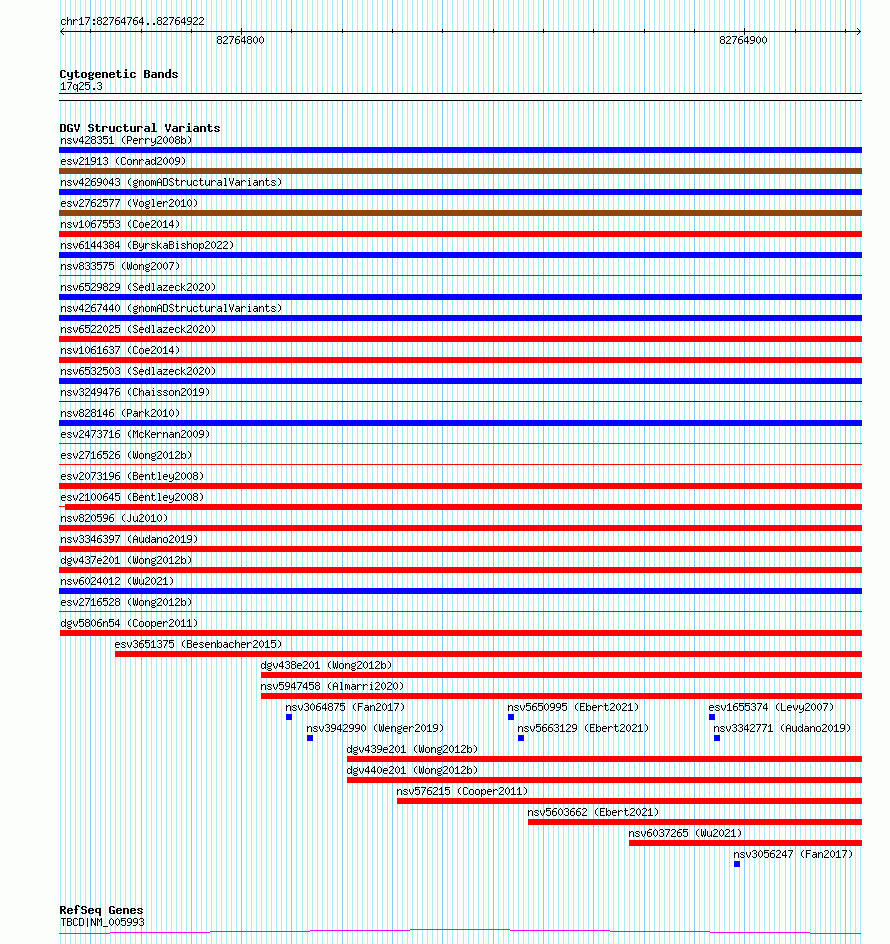Select the esv21913 (Conrad2009) brown bar

click(461, 171)
